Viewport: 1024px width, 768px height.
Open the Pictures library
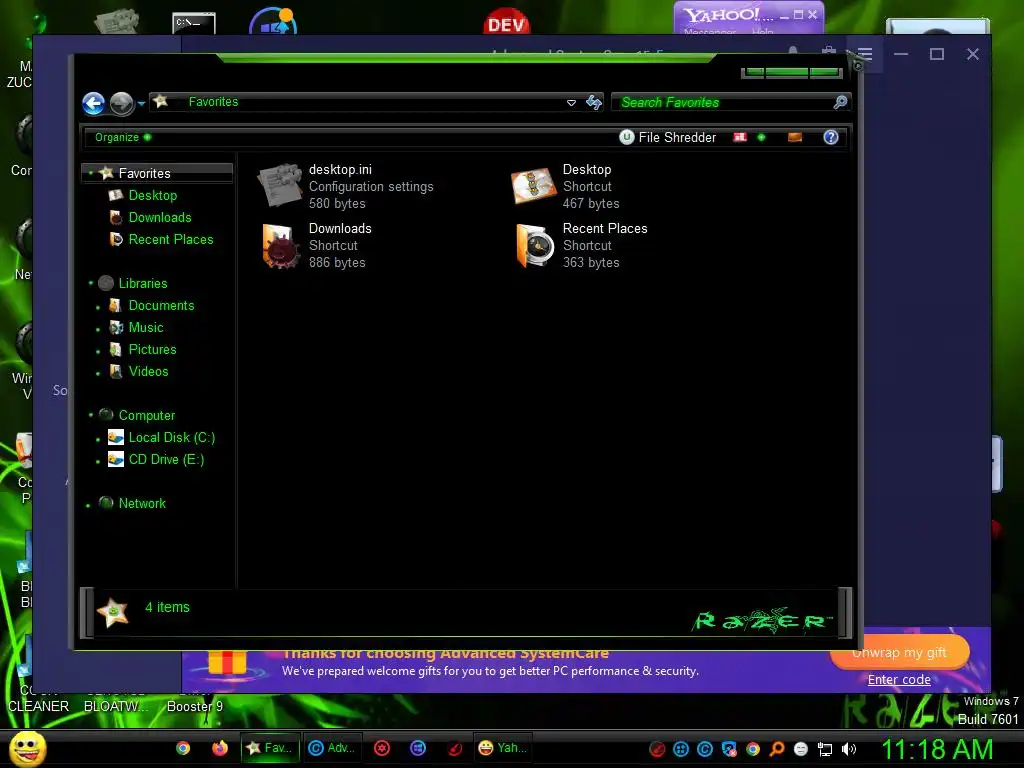pyautogui.click(x=152, y=349)
